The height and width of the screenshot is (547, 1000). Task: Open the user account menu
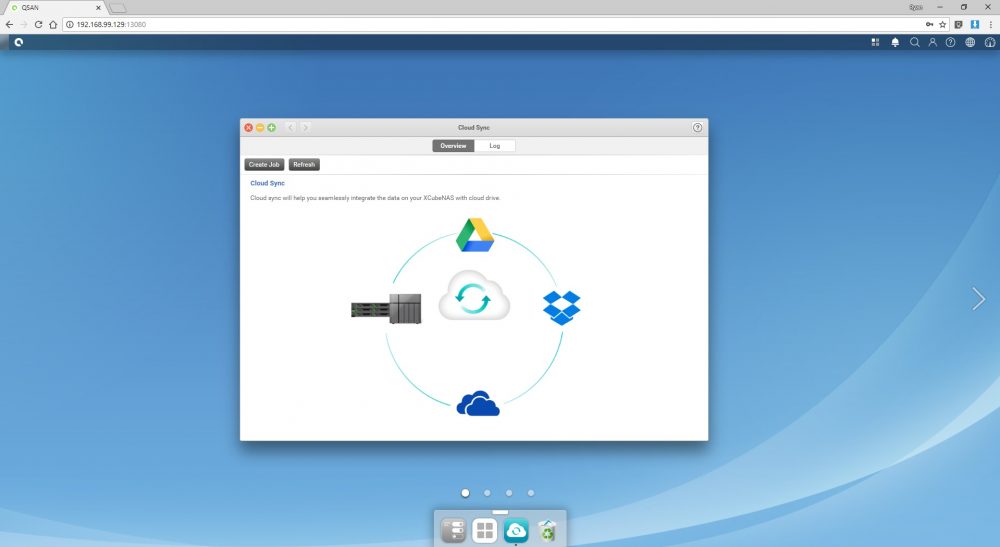pyautogui.click(x=932, y=42)
